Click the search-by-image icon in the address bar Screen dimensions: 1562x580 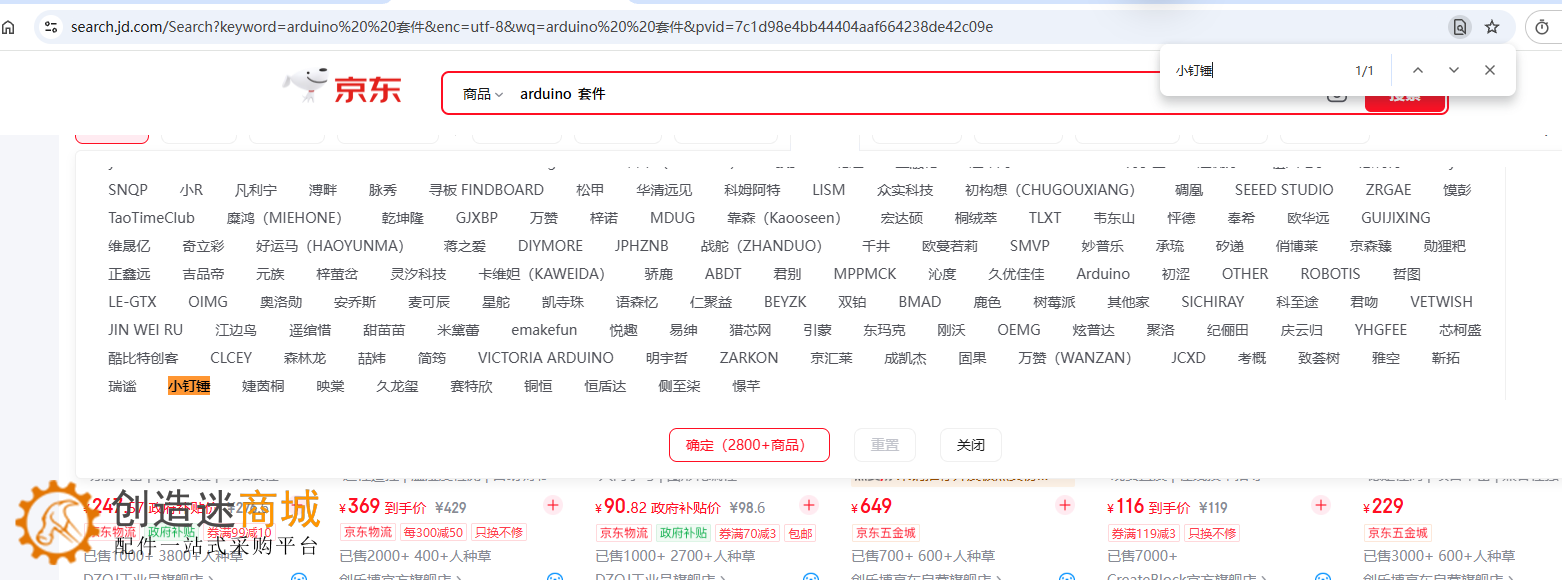pyautogui.click(x=1460, y=27)
